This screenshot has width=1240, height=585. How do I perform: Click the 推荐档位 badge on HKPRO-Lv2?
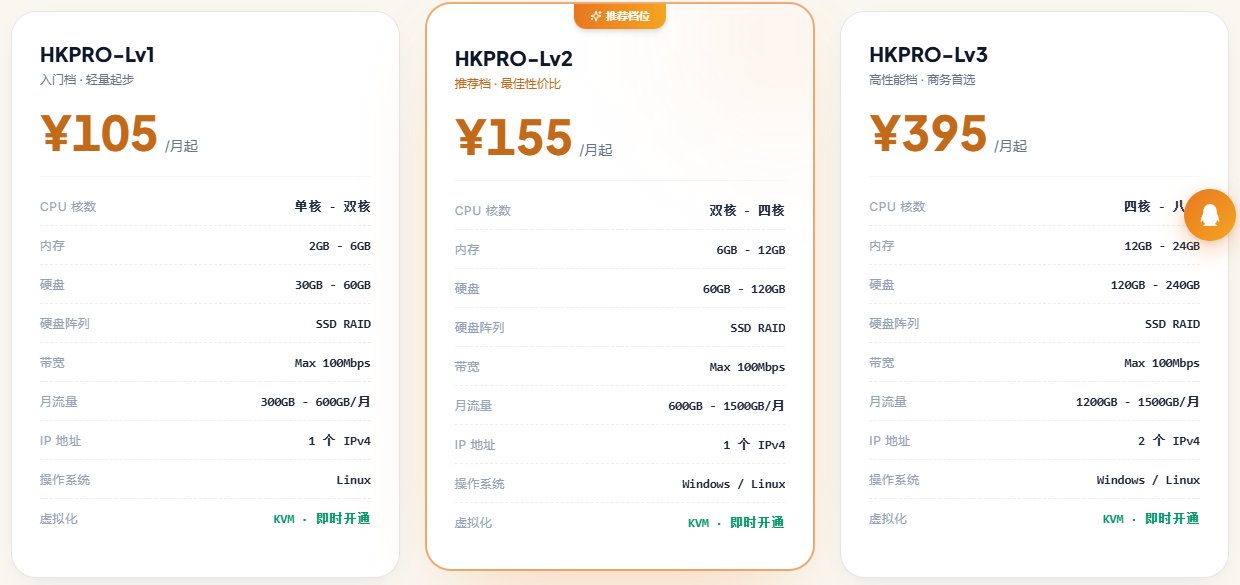tap(620, 16)
